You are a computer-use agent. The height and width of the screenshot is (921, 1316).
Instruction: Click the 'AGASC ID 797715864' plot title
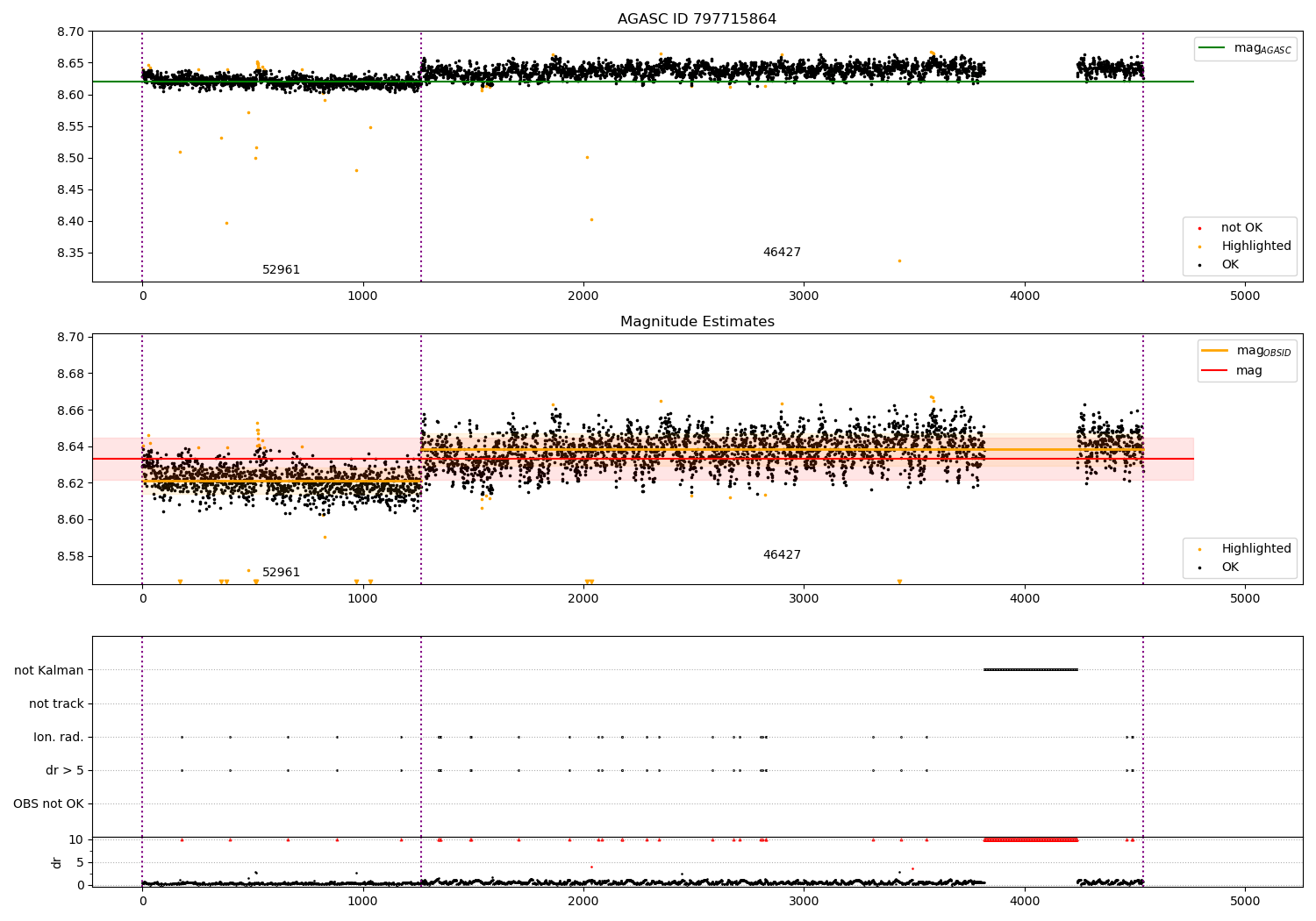pos(697,19)
